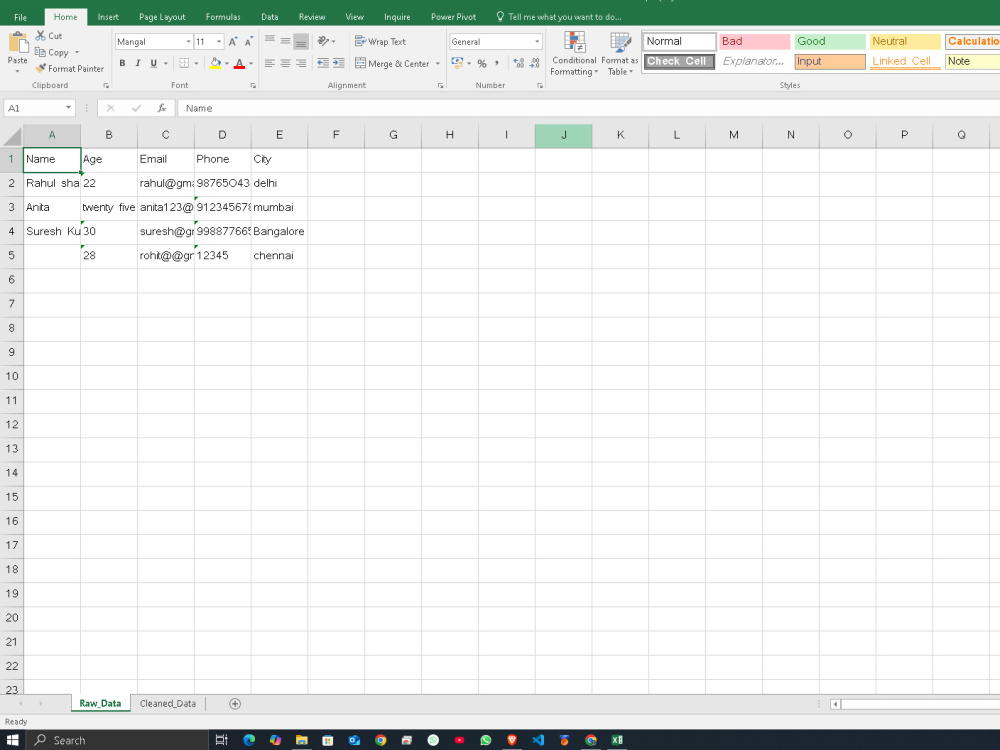Image resolution: width=1000 pixels, height=750 pixels.
Task: Decrease indent in Alignment group
Action: click(x=323, y=63)
